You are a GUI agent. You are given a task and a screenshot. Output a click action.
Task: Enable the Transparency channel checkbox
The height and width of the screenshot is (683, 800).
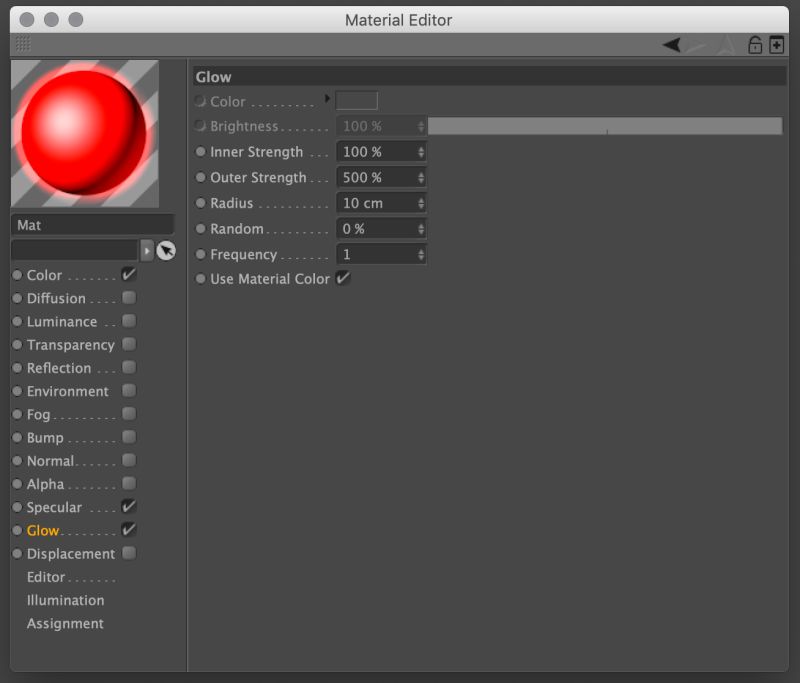(x=129, y=344)
